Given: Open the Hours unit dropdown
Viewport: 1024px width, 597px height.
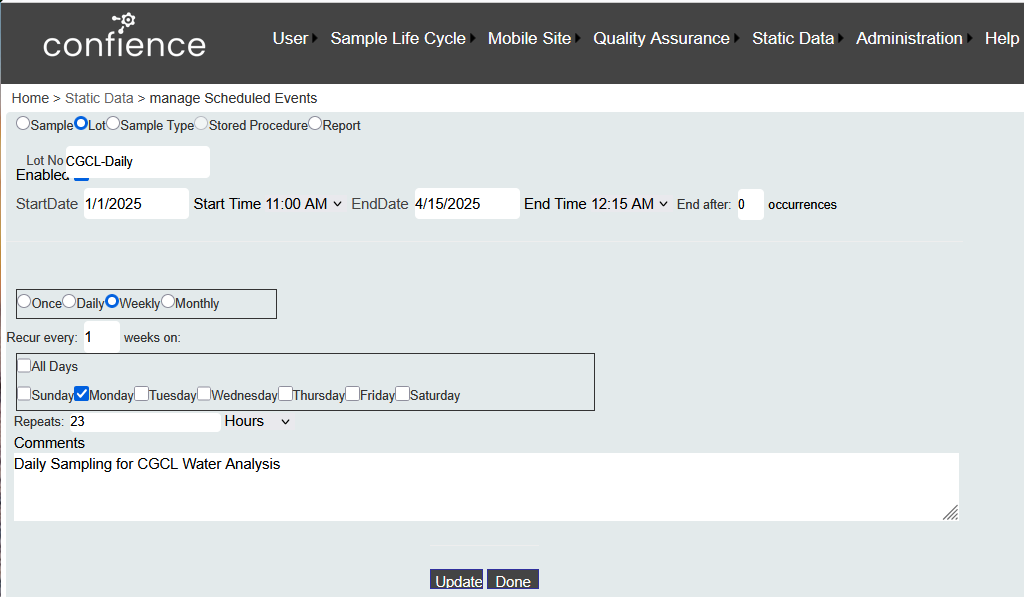Looking at the screenshot, I should click(257, 421).
